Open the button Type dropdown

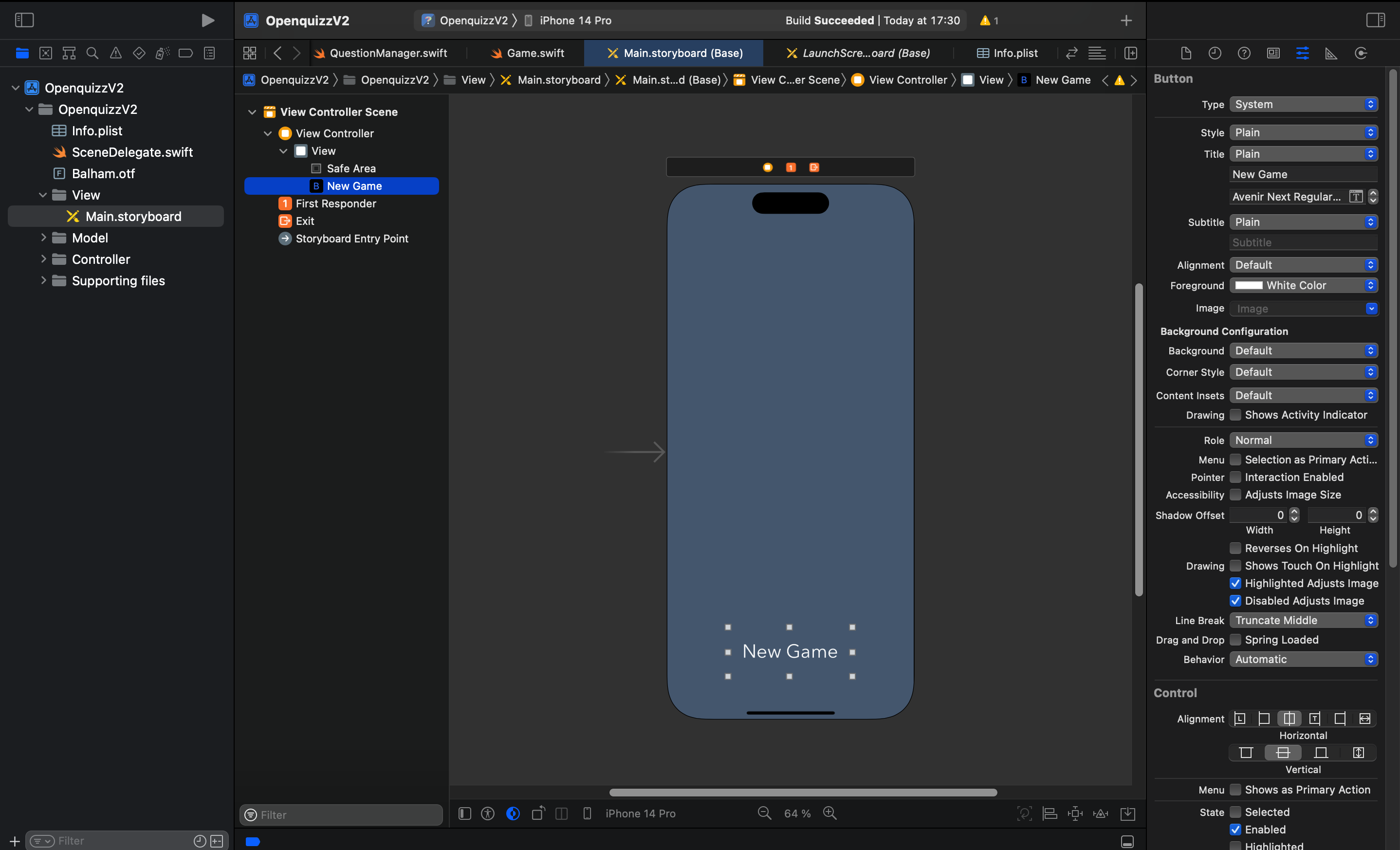pos(1304,105)
